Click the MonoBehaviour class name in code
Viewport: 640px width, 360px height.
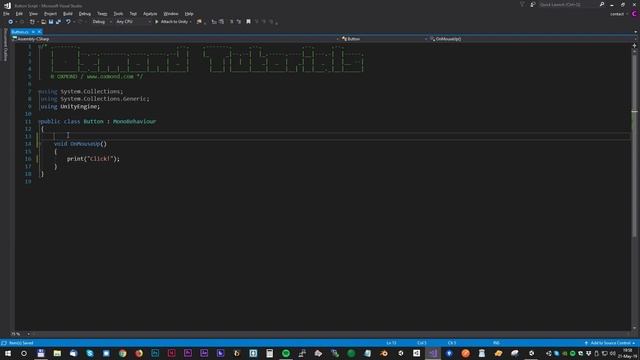[x=134, y=122]
